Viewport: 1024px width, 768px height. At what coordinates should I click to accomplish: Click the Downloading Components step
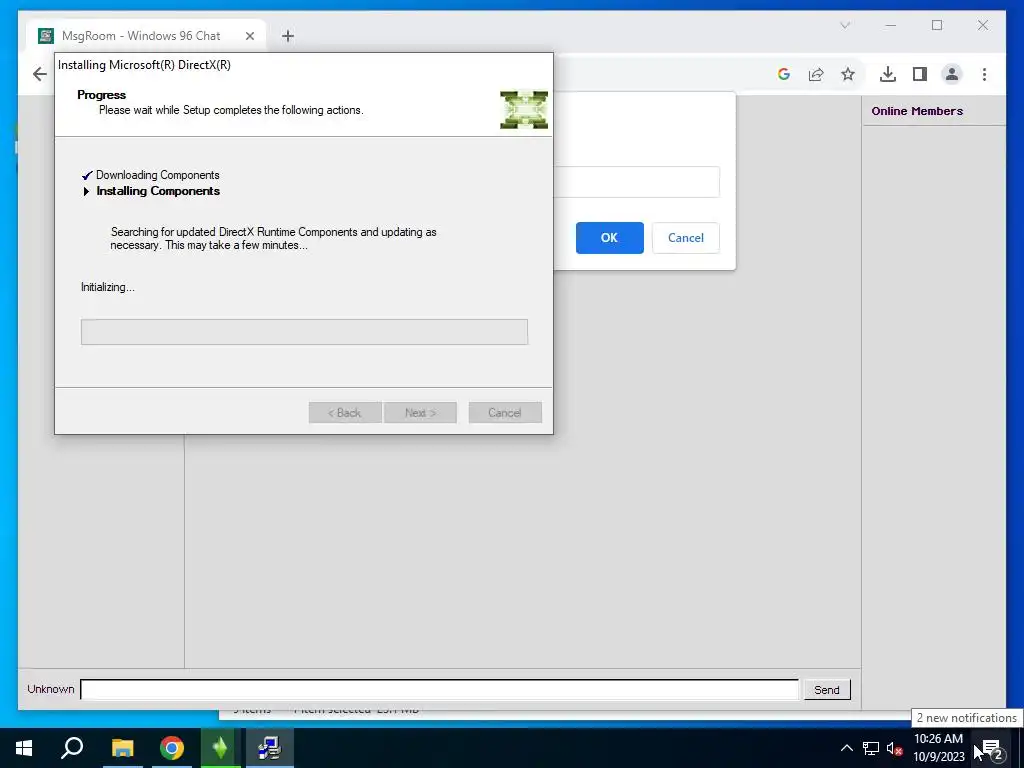(x=157, y=175)
